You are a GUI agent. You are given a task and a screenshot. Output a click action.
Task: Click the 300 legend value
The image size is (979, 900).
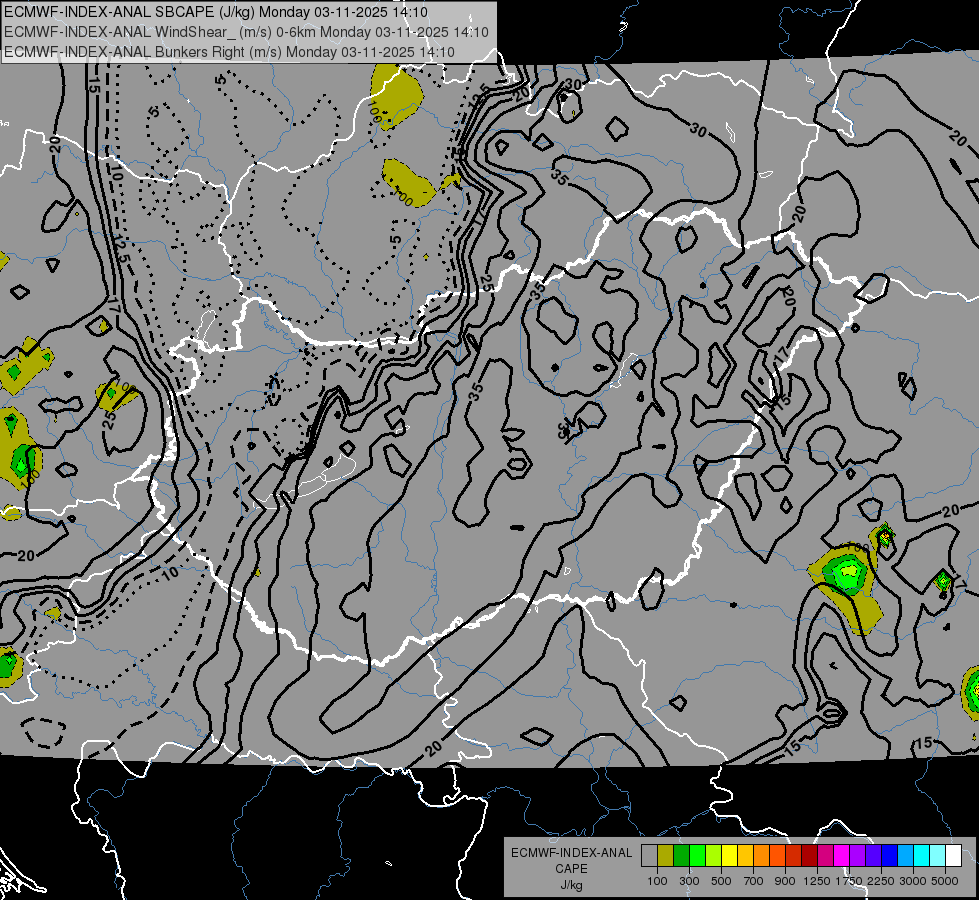point(689,881)
